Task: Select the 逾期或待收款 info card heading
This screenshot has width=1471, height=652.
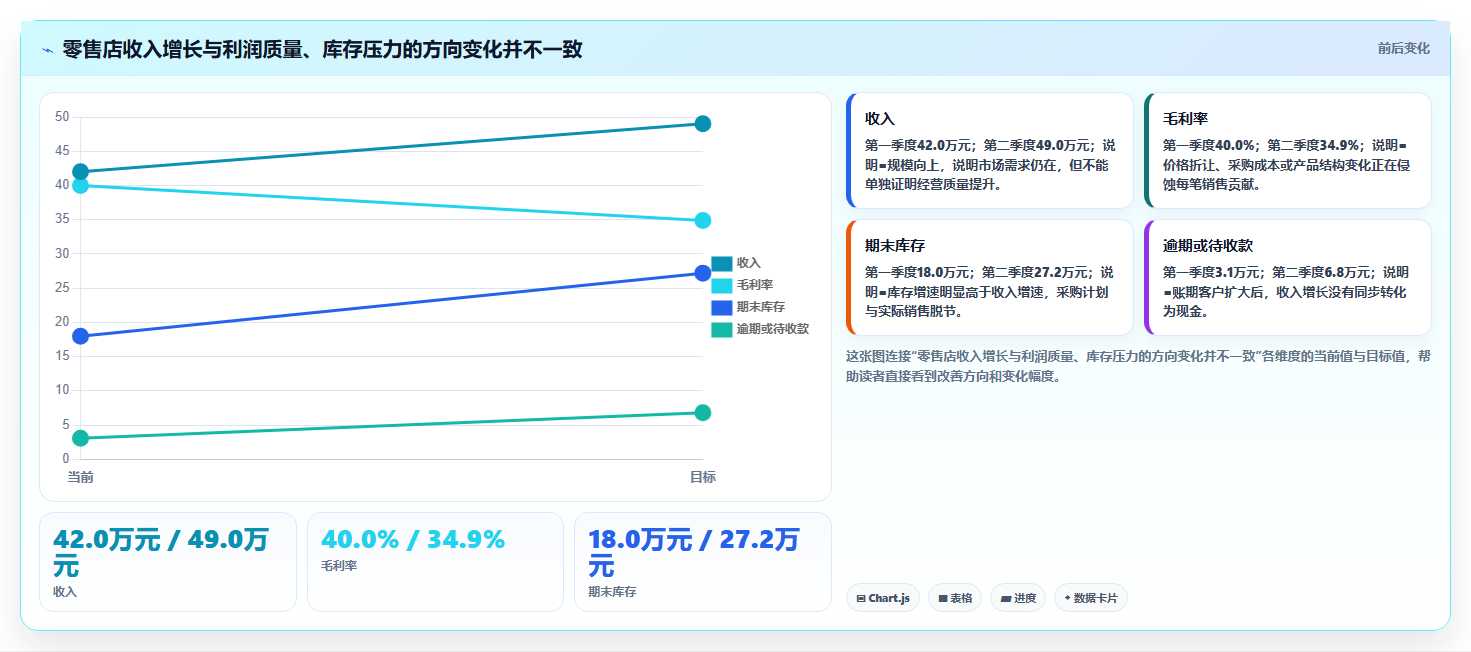Action: pos(1208,246)
